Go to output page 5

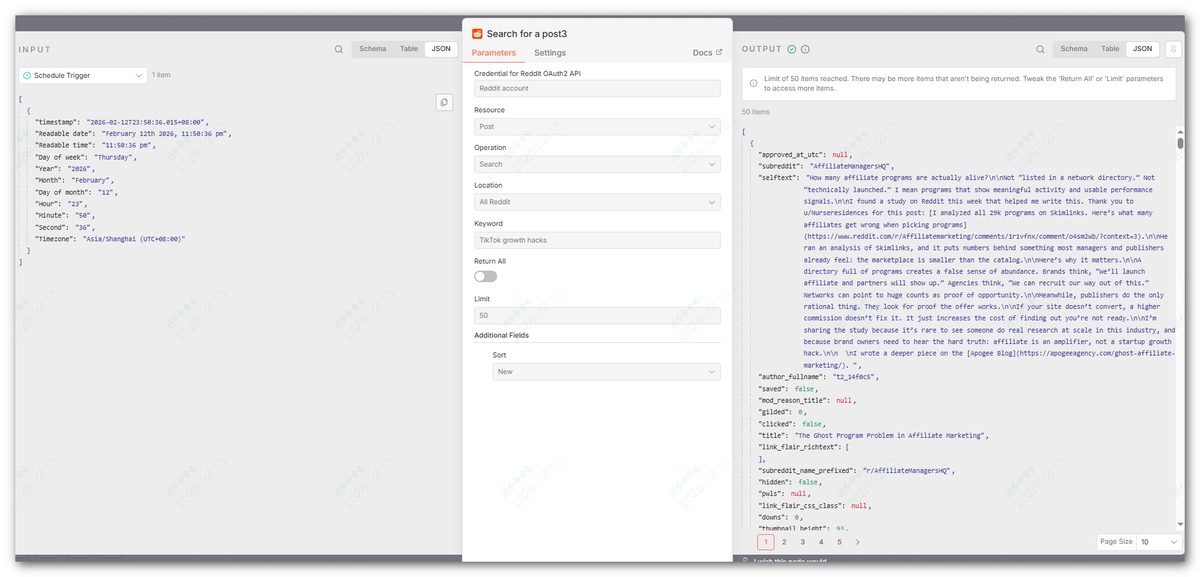click(x=839, y=542)
